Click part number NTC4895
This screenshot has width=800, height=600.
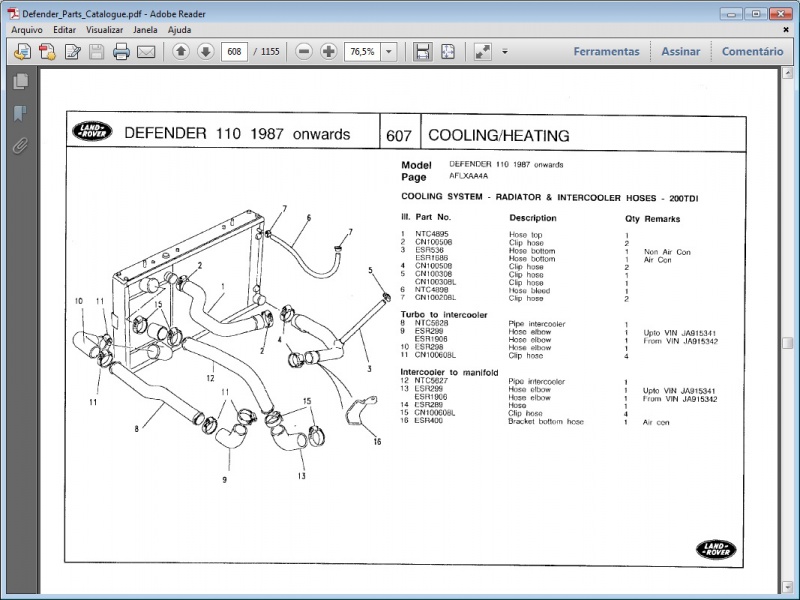[x=432, y=234]
